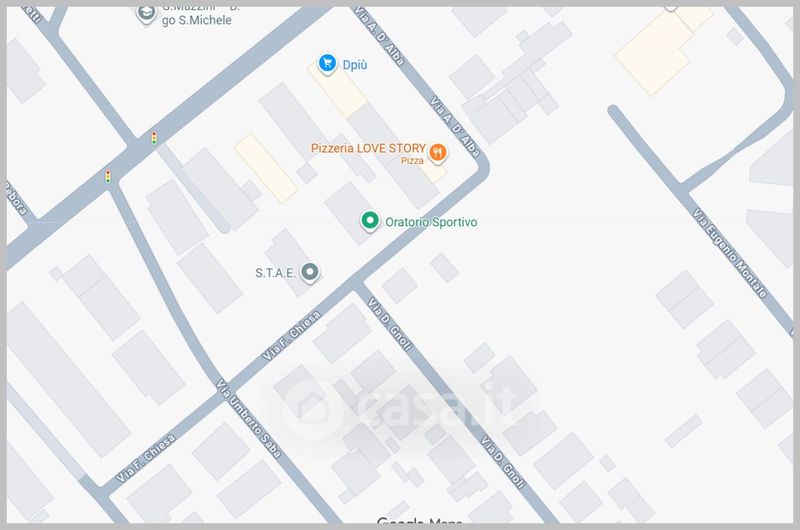Select the school marker near S.Michele
Image resolution: width=800 pixels, height=530 pixels.
coord(146,14)
